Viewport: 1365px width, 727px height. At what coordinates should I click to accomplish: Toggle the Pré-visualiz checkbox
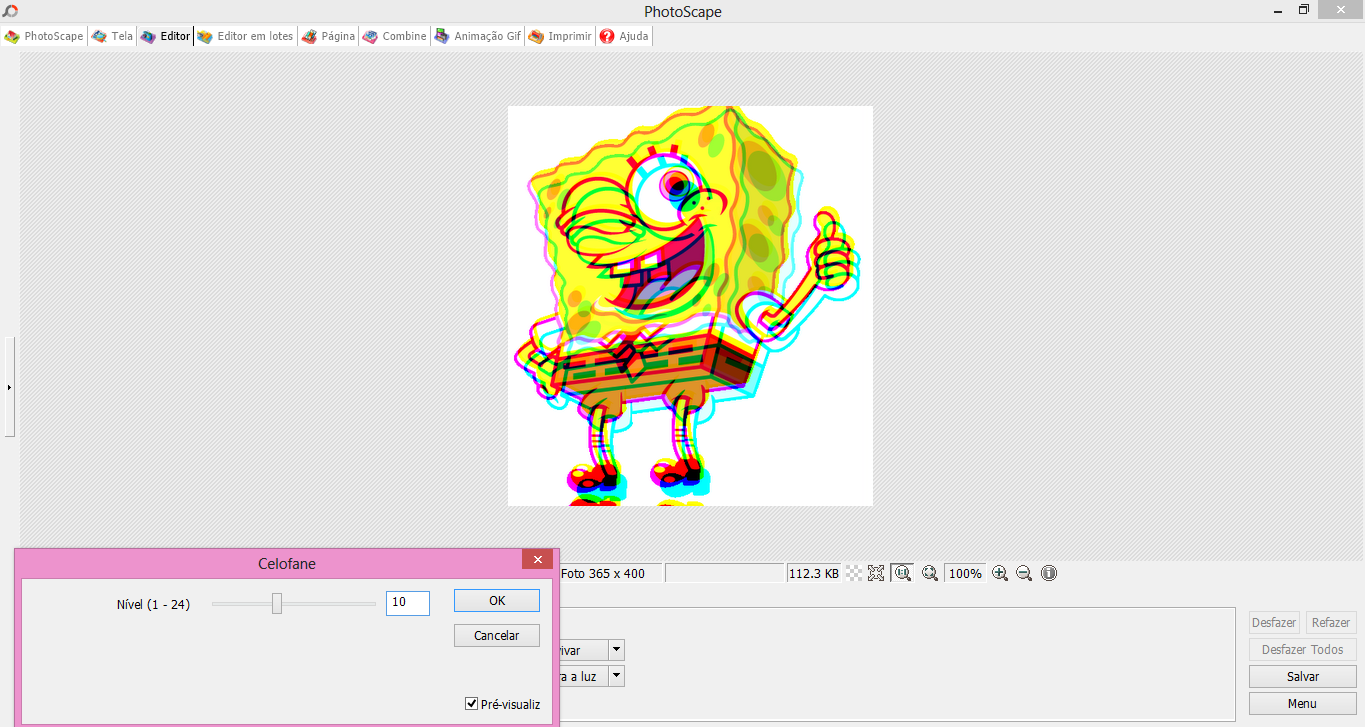(x=472, y=704)
